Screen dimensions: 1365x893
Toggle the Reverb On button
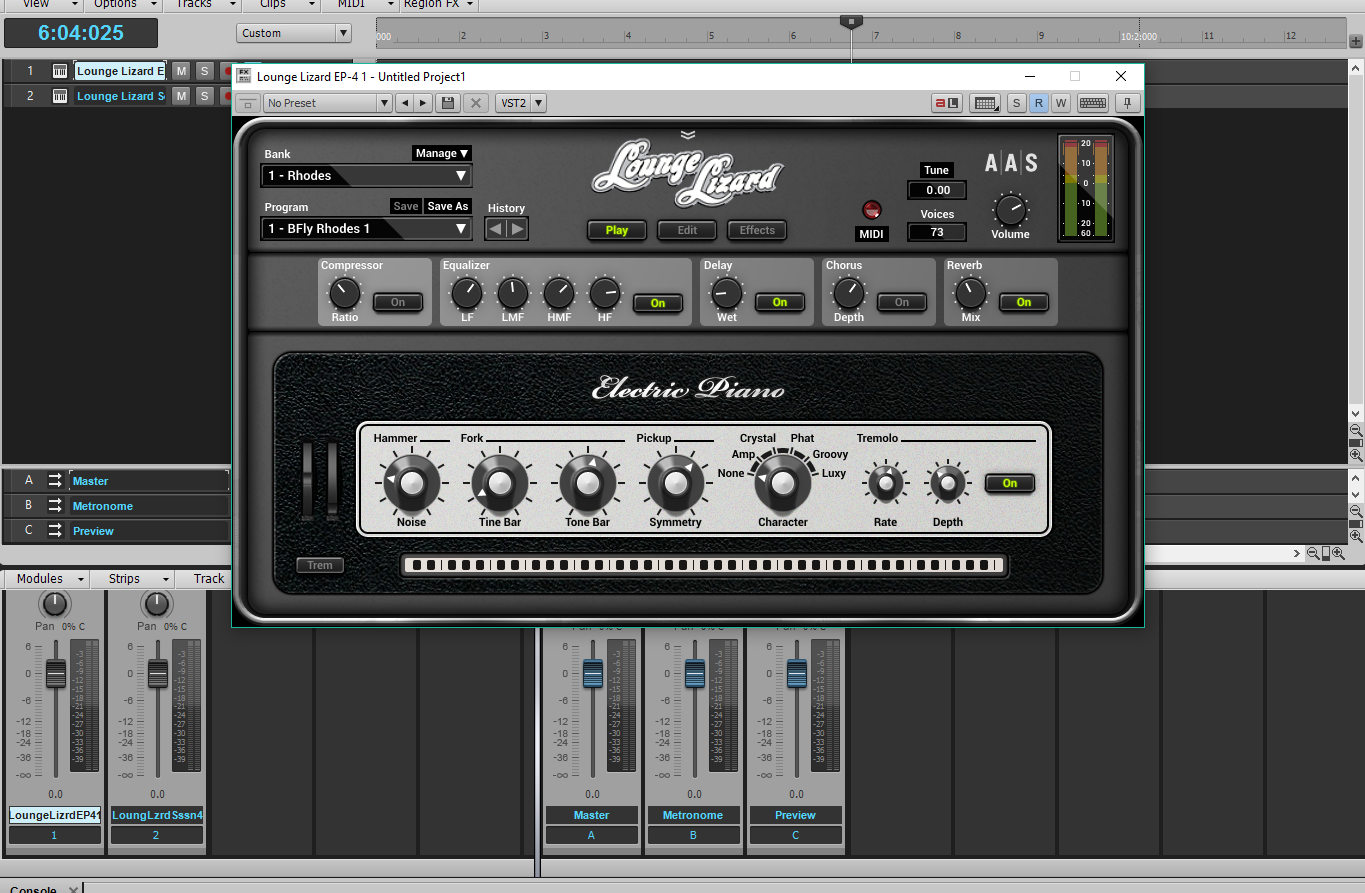coord(1024,302)
